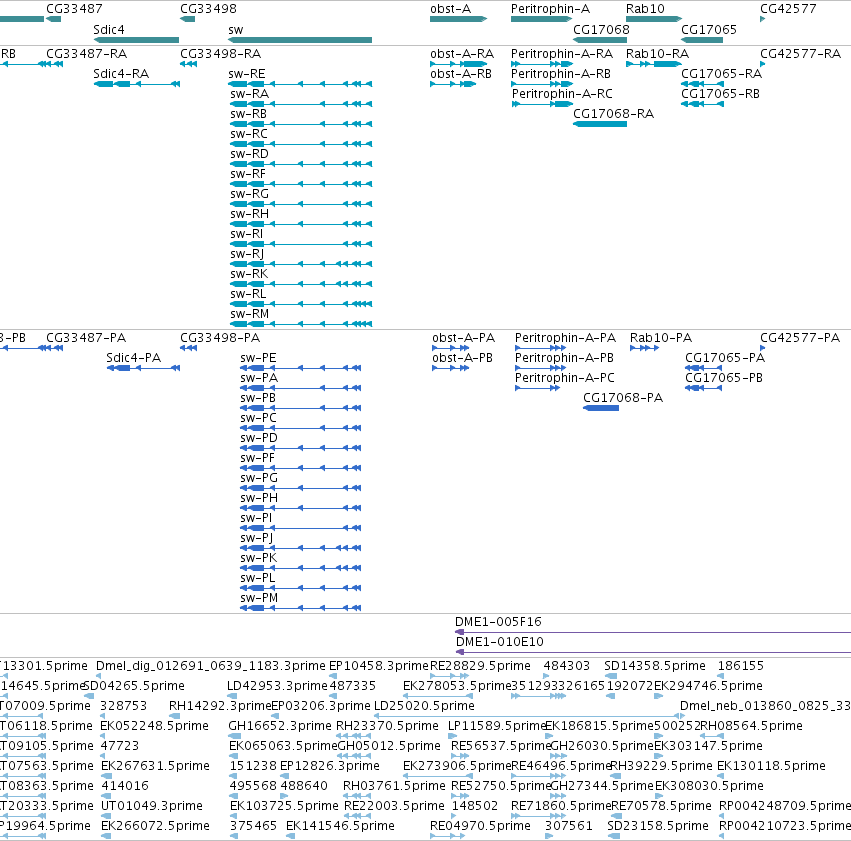Select the Sdic4 gene bar
Viewport: 851px width, 841px height.
tap(136, 40)
